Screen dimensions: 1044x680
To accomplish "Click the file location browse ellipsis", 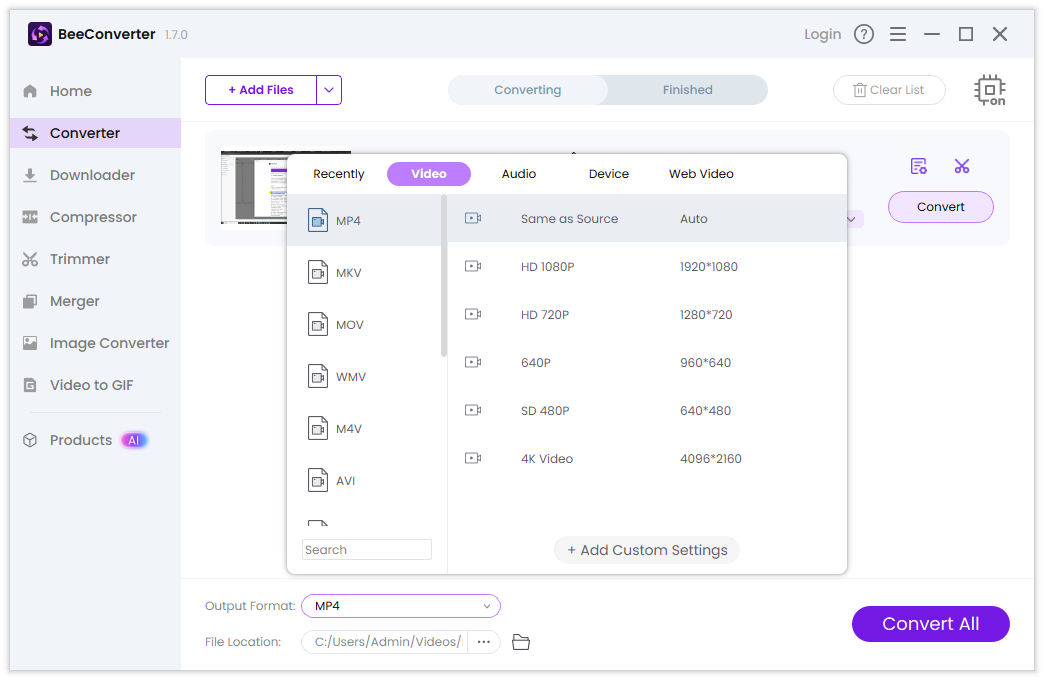I will click(x=484, y=642).
